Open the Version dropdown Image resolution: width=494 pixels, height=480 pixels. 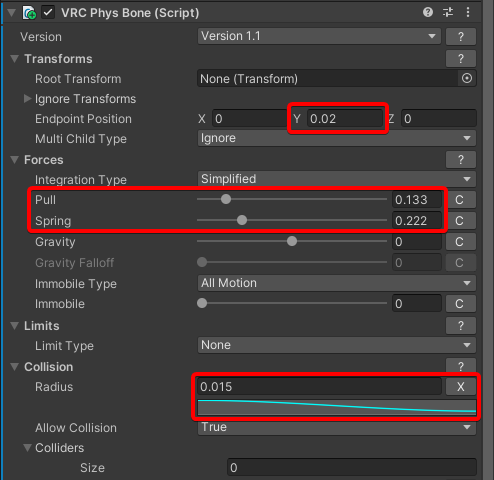click(319, 36)
